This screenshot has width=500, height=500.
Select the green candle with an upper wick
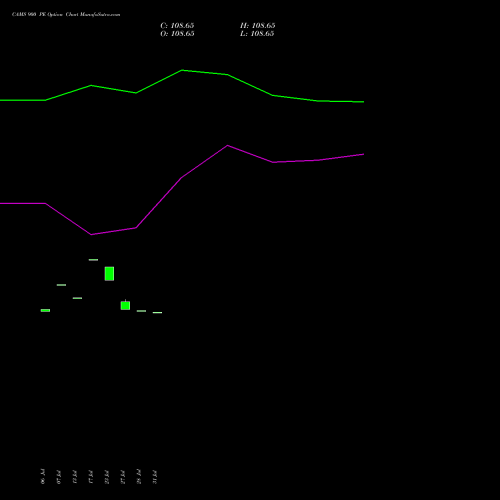(125, 305)
